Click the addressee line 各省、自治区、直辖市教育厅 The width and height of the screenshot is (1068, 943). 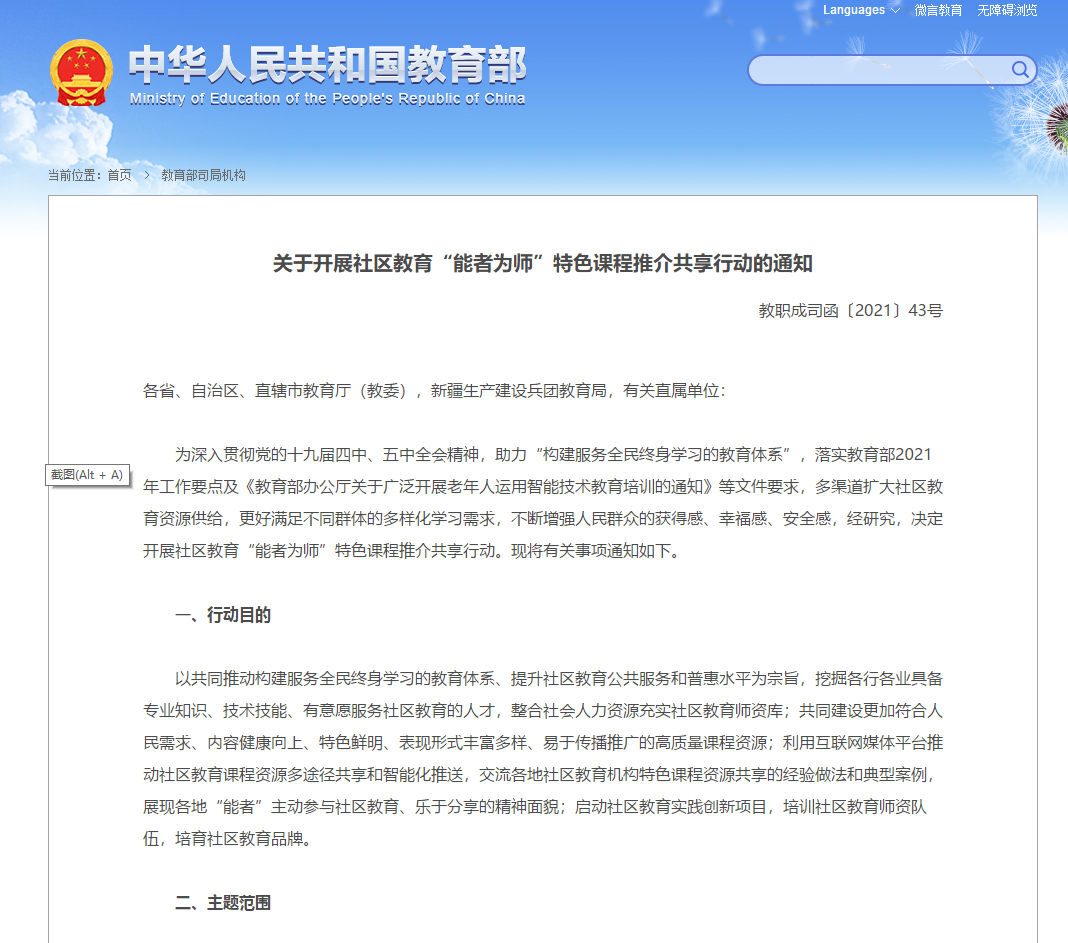click(x=434, y=391)
